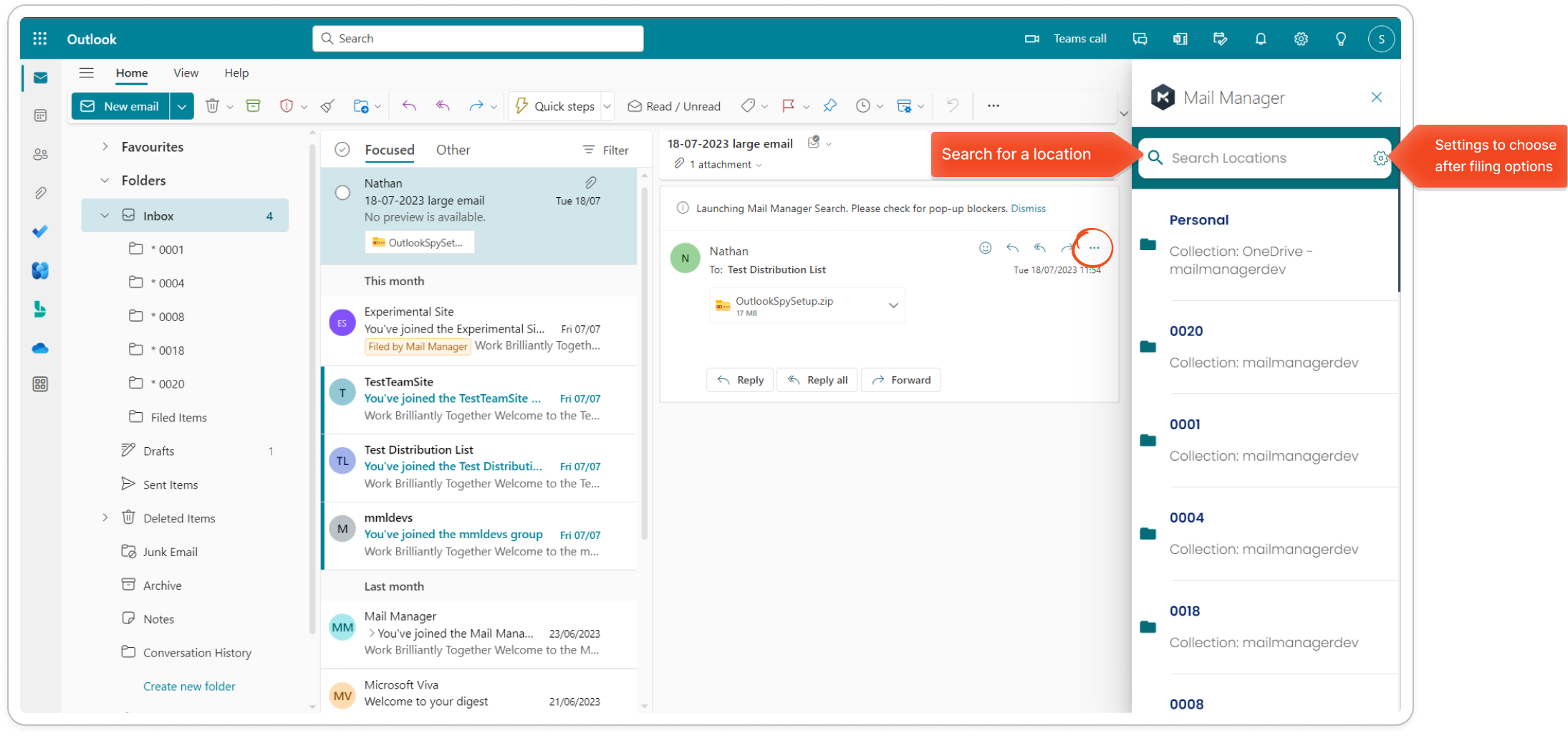Screen dimensions: 1568x736
Task: Open the Sent Items folder
Action: click(185, 484)
